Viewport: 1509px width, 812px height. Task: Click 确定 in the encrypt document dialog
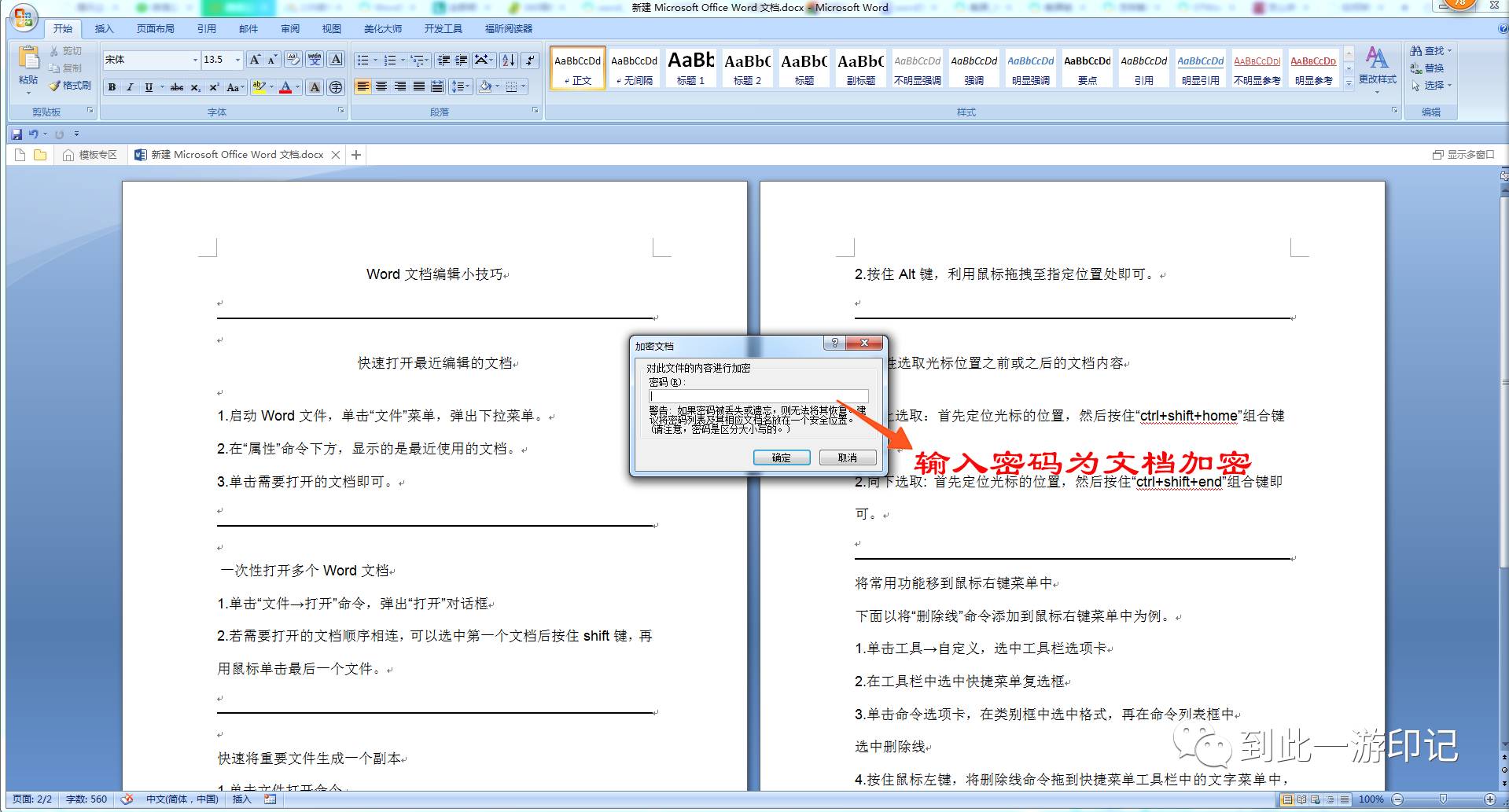[781, 457]
